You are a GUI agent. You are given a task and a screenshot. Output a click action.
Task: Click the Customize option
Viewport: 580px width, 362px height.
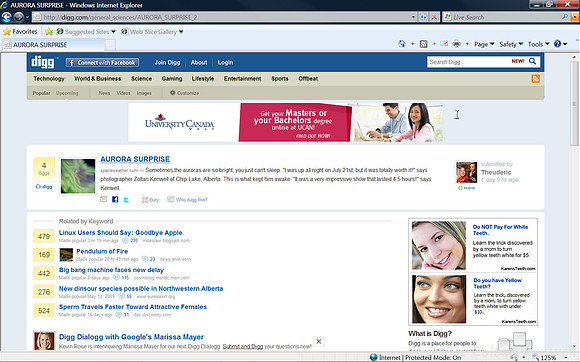click(184, 93)
